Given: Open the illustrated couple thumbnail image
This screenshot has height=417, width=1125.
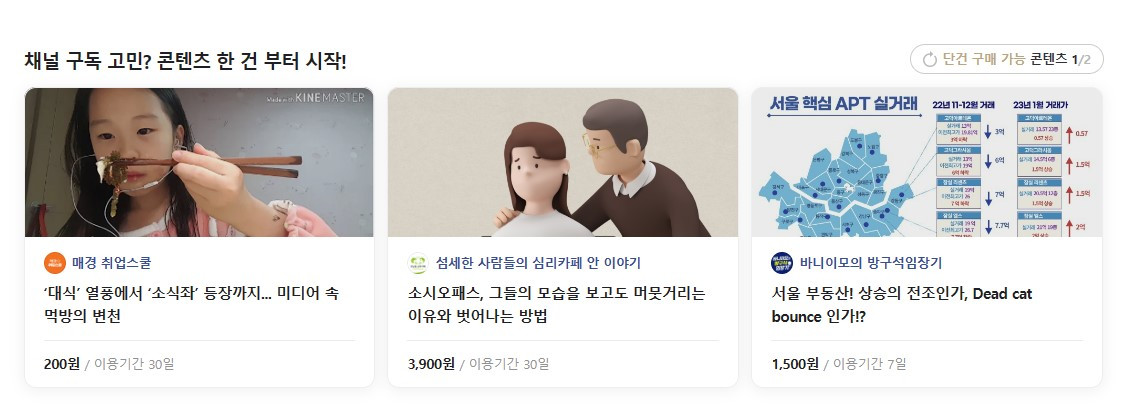Looking at the screenshot, I should (x=562, y=162).
